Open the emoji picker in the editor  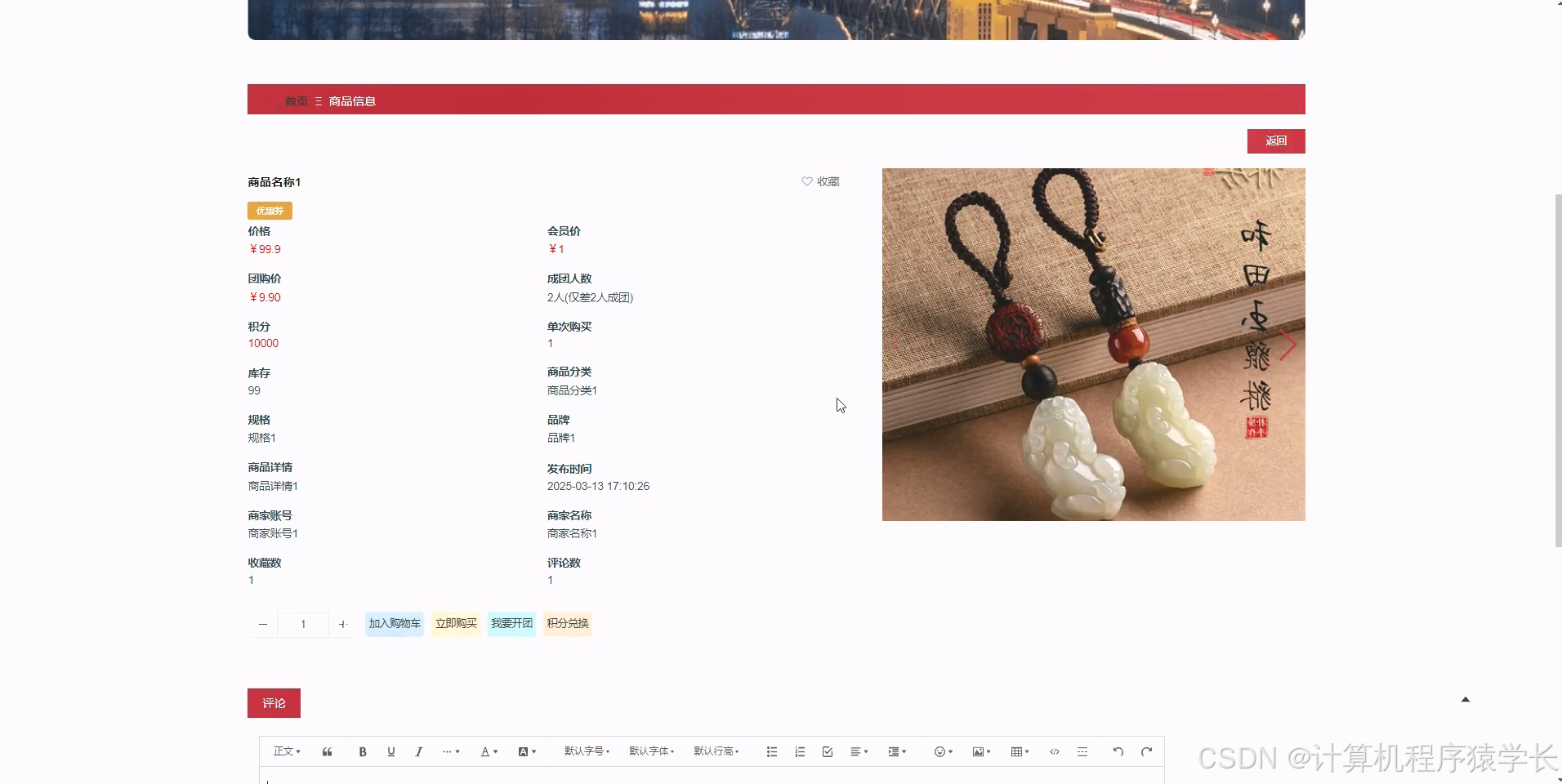(941, 751)
